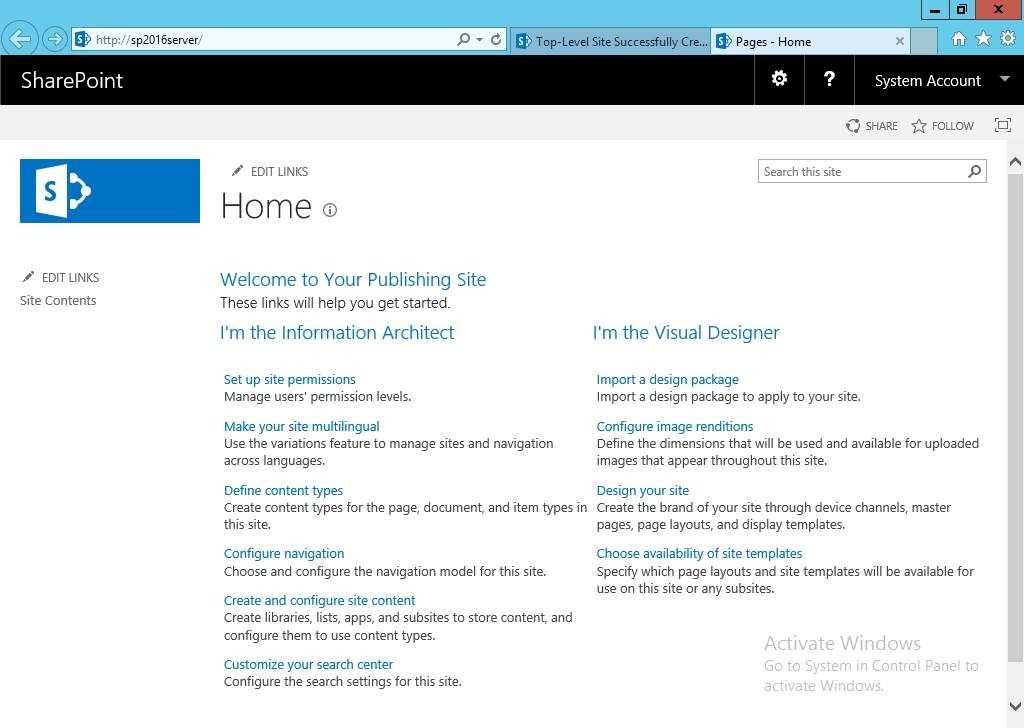Open Customize your search center link
Image resolution: width=1024 pixels, height=728 pixels.
tap(308, 664)
